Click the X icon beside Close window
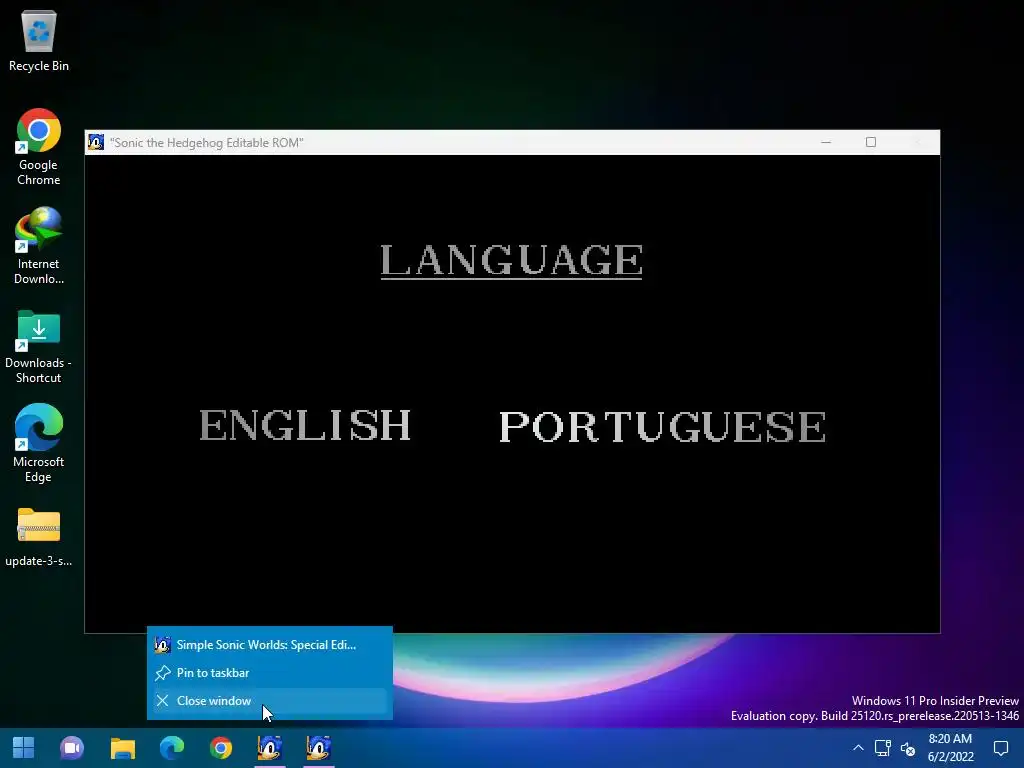The image size is (1024, 768). (163, 701)
